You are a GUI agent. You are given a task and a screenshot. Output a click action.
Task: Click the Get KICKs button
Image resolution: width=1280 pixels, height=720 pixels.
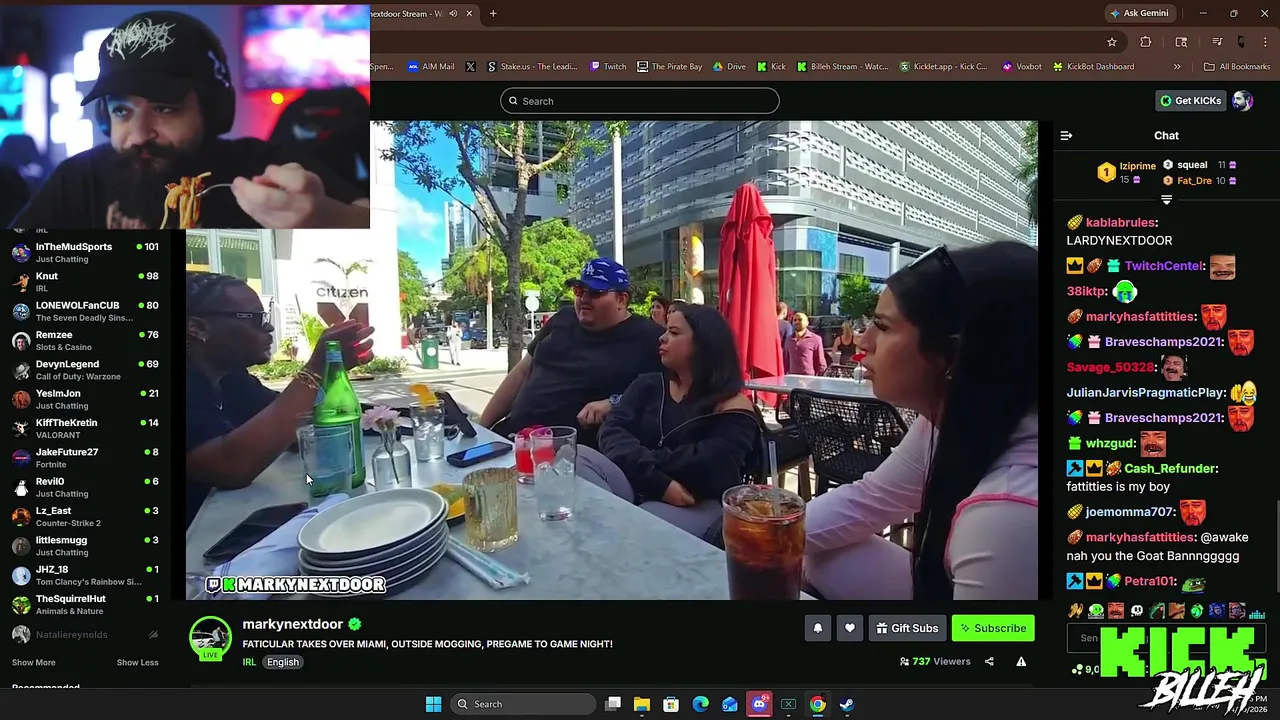1190,101
